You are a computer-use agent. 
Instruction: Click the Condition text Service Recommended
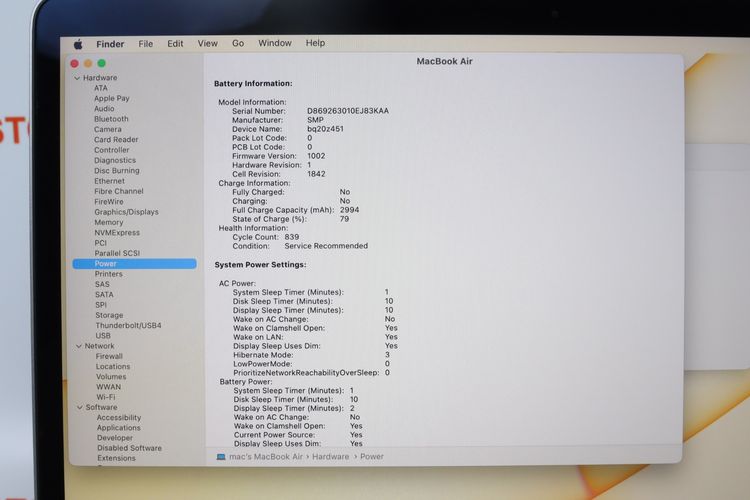(x=326, y=246)
